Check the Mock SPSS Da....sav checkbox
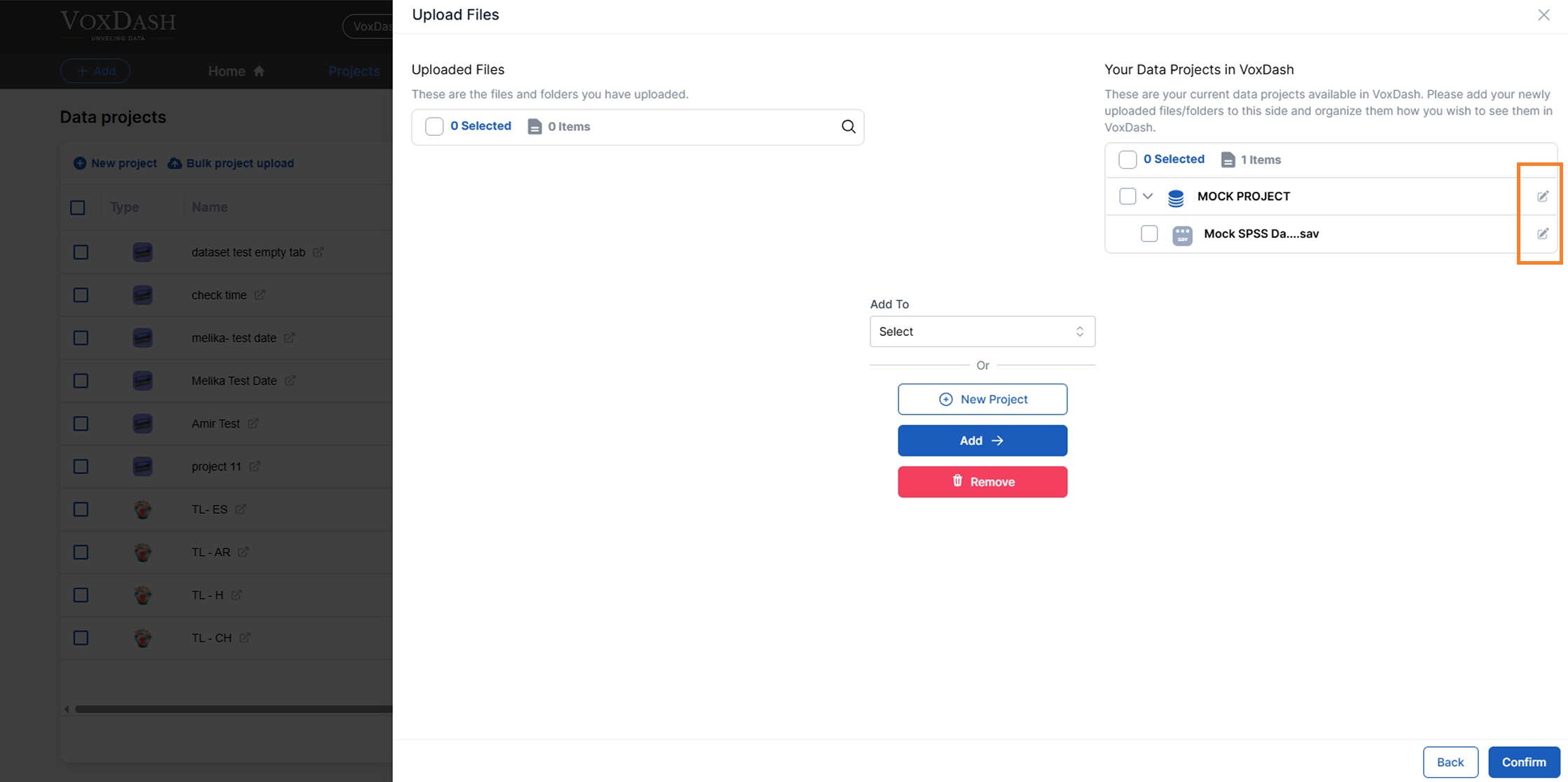The width and height of the screenshot is (1568, 782). click(1149, 234)
